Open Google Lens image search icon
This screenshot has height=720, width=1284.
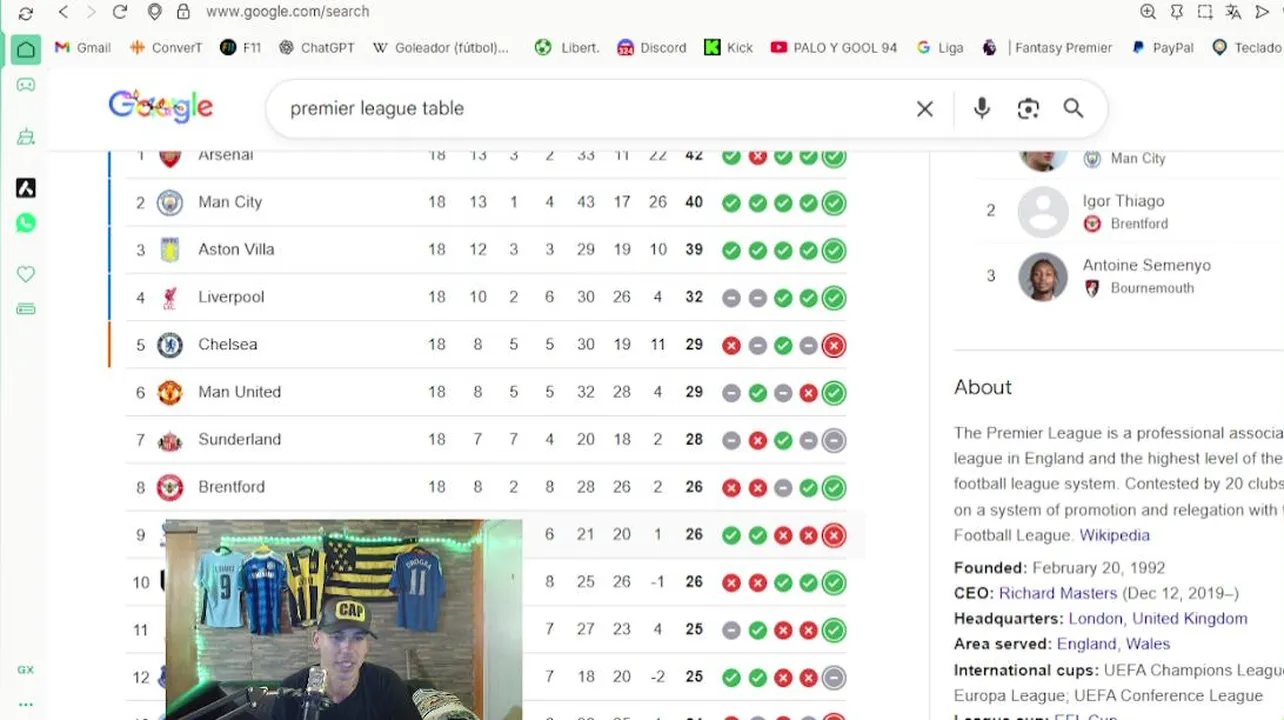[x=1028, y=109]
